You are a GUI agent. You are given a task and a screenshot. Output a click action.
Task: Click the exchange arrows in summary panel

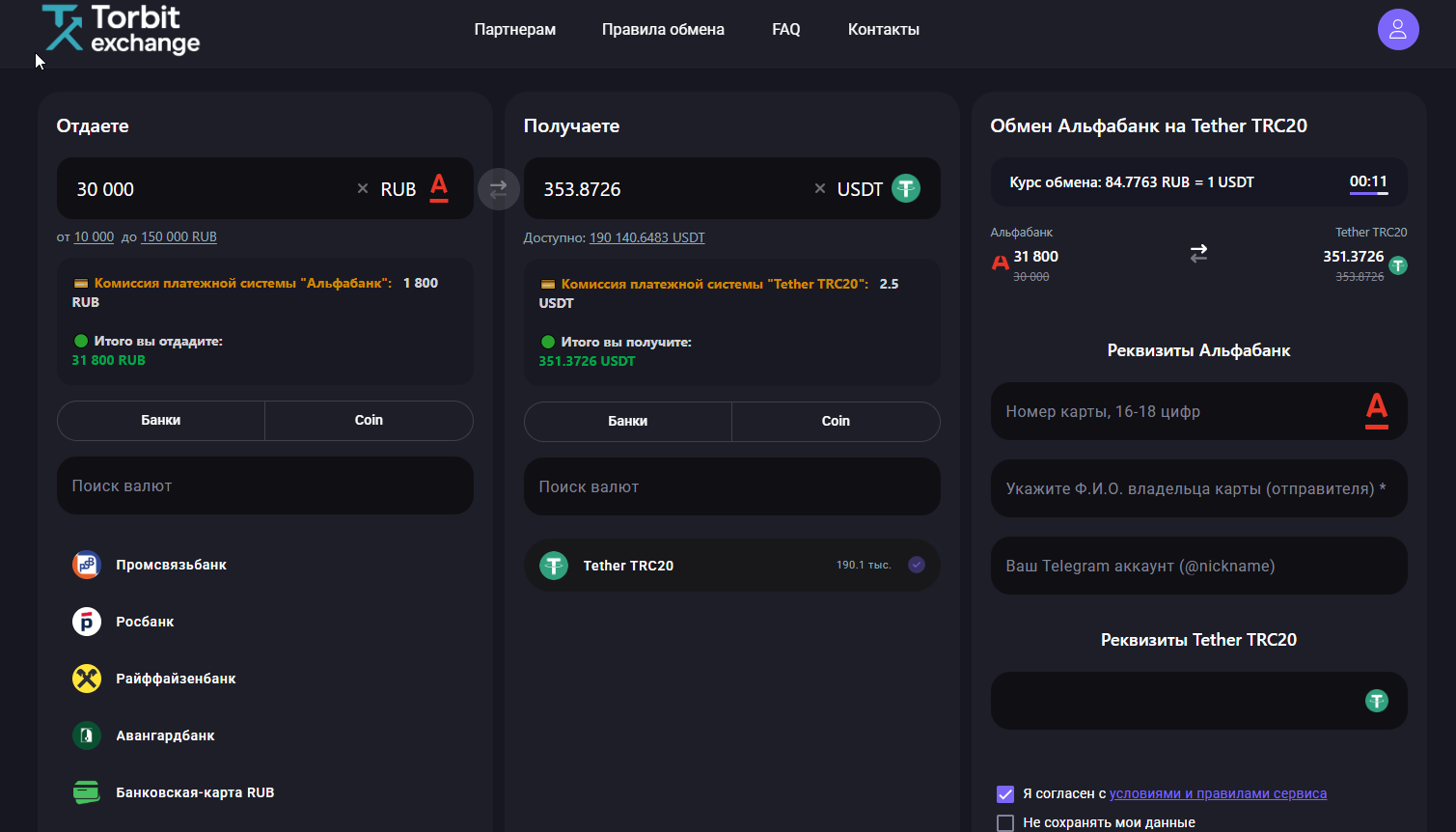[x=1198, y=254]
